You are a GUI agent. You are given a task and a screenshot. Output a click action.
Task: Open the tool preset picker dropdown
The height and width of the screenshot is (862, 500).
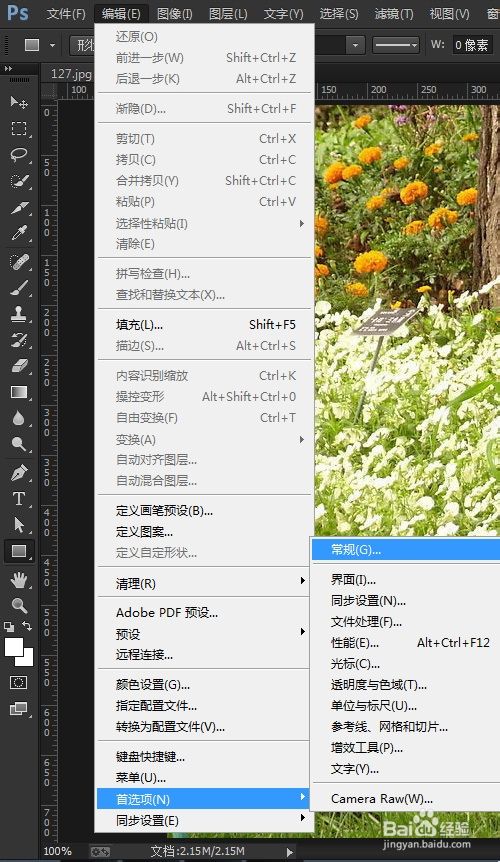(53, 45)
